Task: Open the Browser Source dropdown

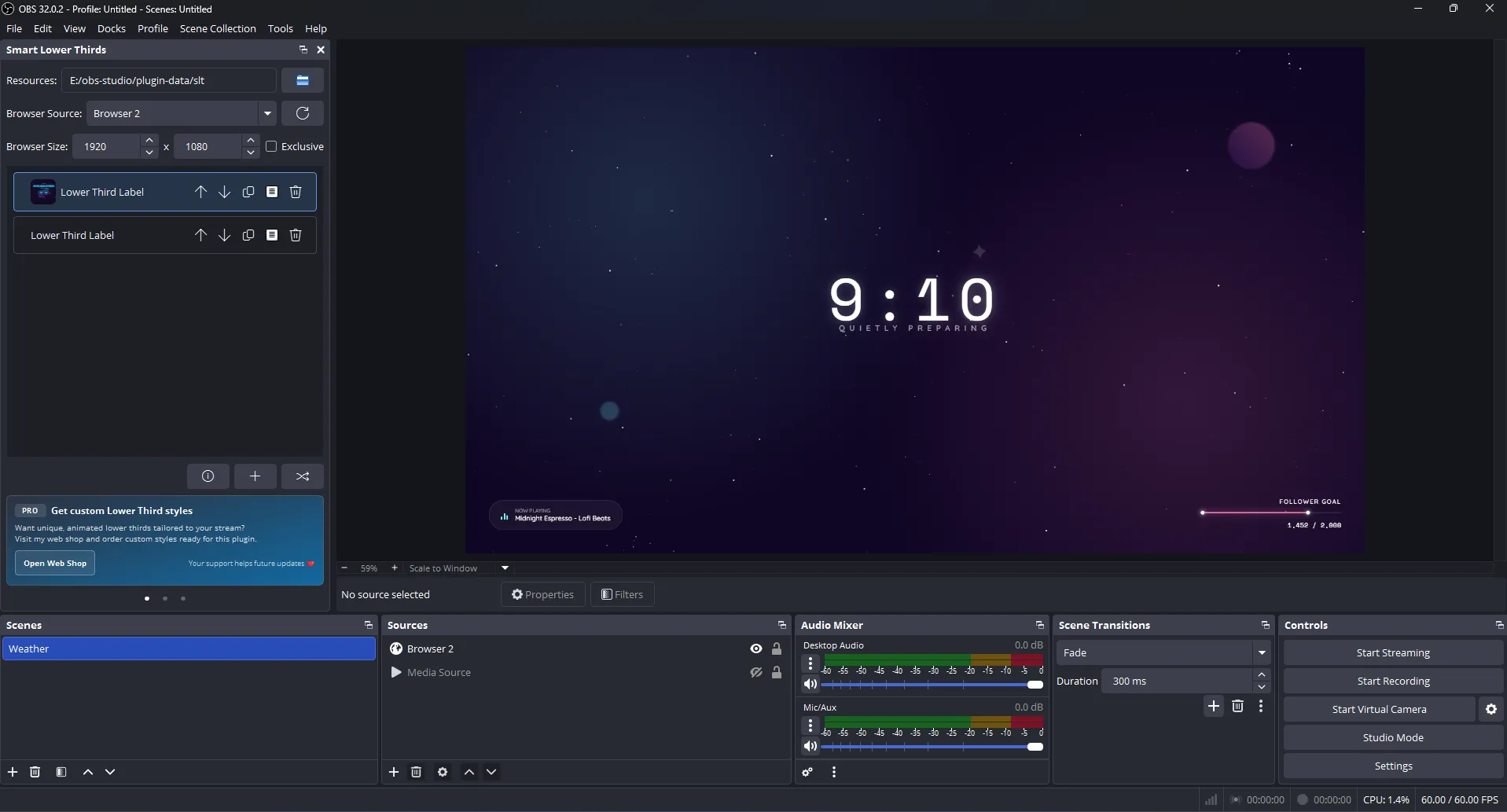Action: pyautogui.click(x=267, y=113)
